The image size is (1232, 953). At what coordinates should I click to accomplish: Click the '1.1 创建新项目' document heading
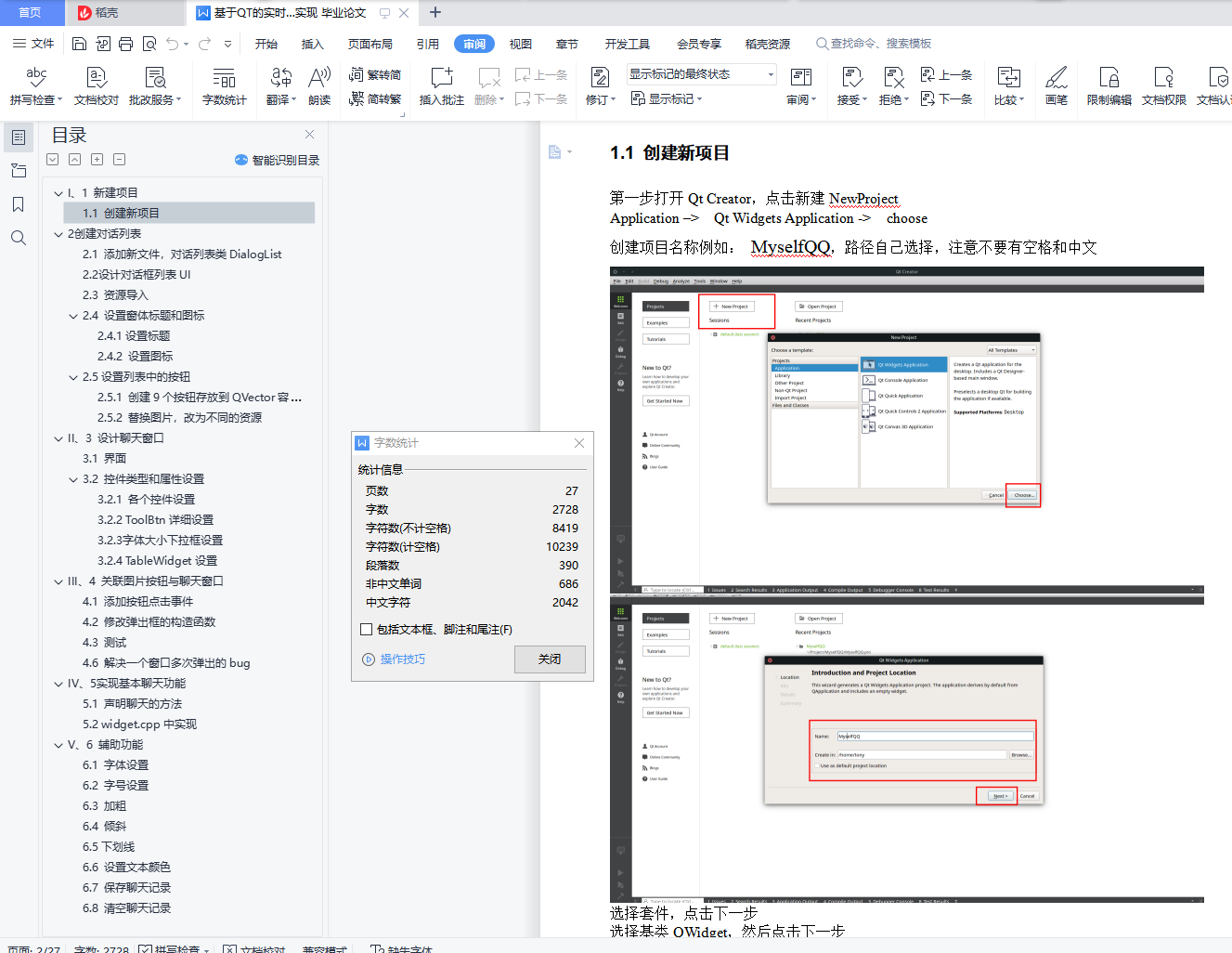coord(669,153)
